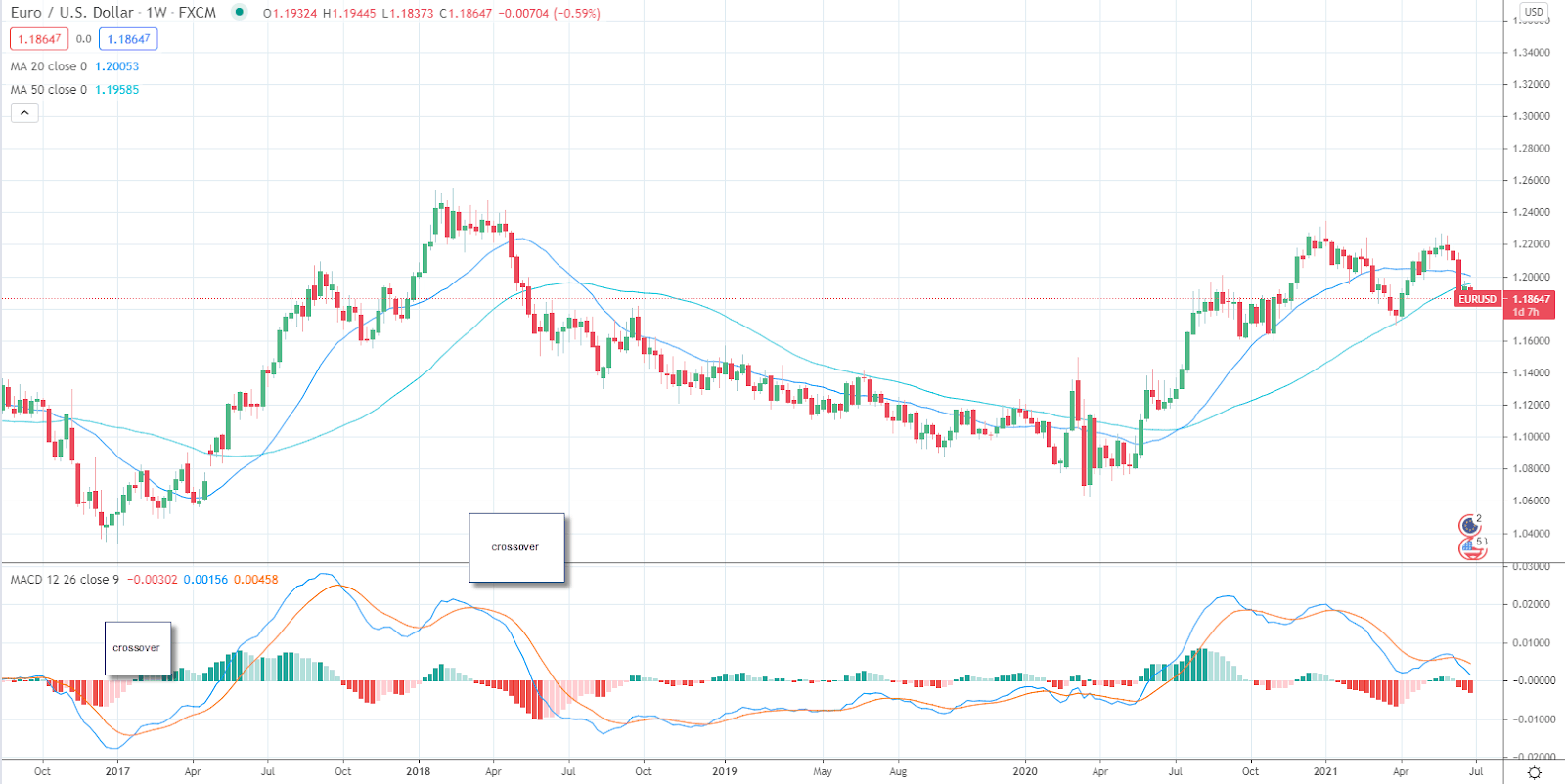Open the US economic events flag icon

(1471, 548)
